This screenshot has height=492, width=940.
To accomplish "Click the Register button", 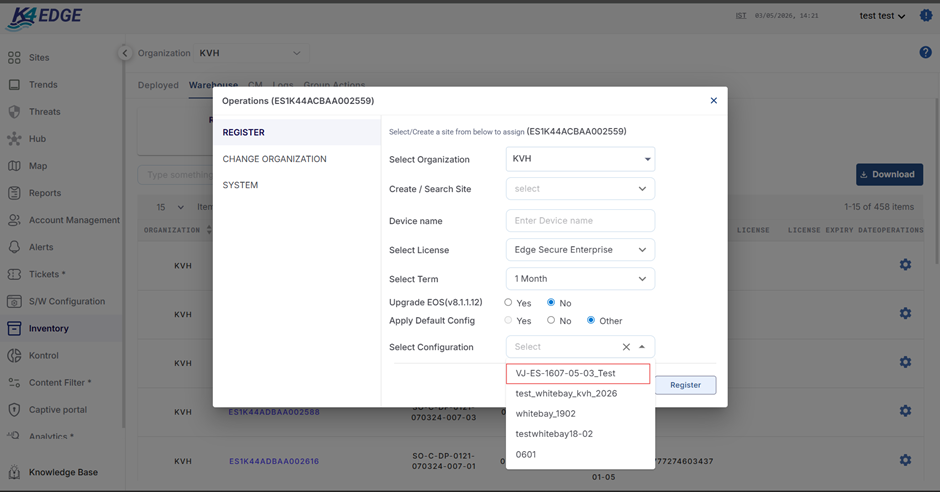I will (x=685, y=385).
